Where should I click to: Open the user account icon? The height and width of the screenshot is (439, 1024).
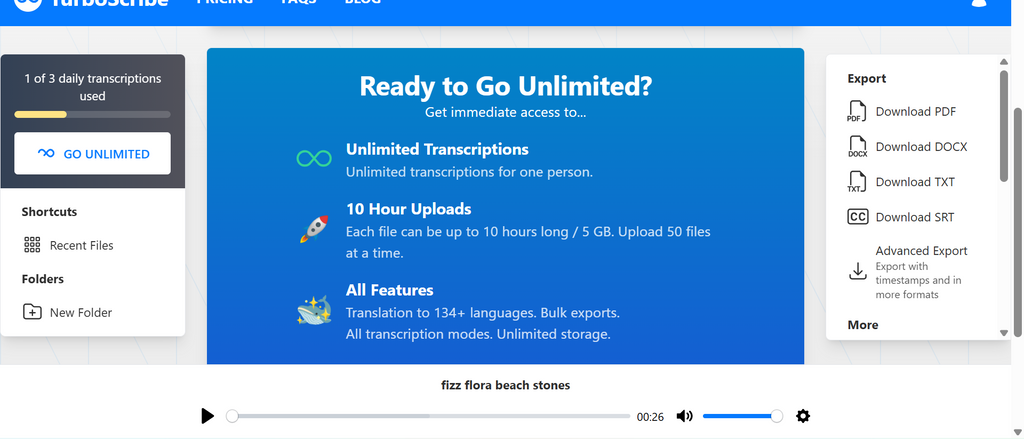coord(979,3)
